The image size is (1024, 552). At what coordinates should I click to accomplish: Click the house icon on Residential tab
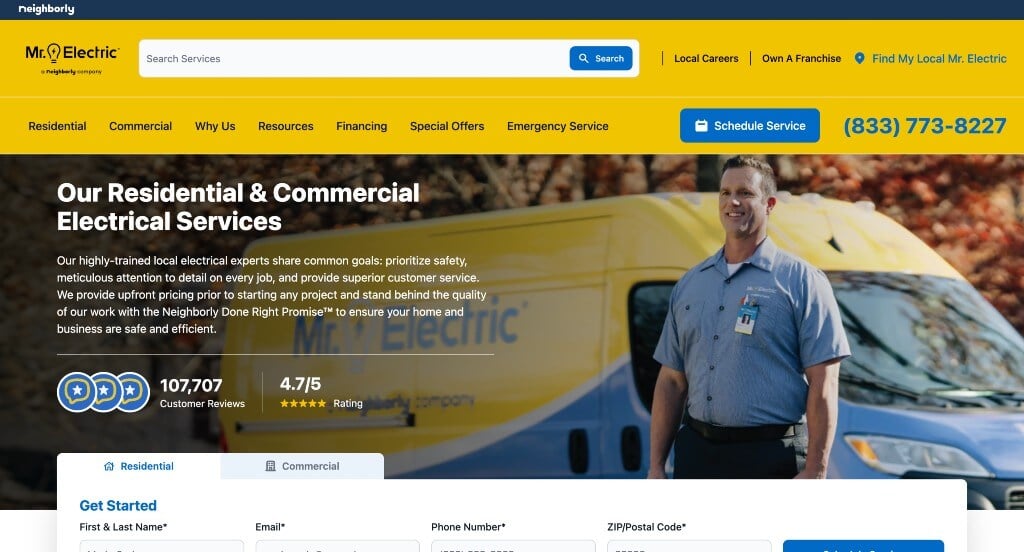[109, 466]
